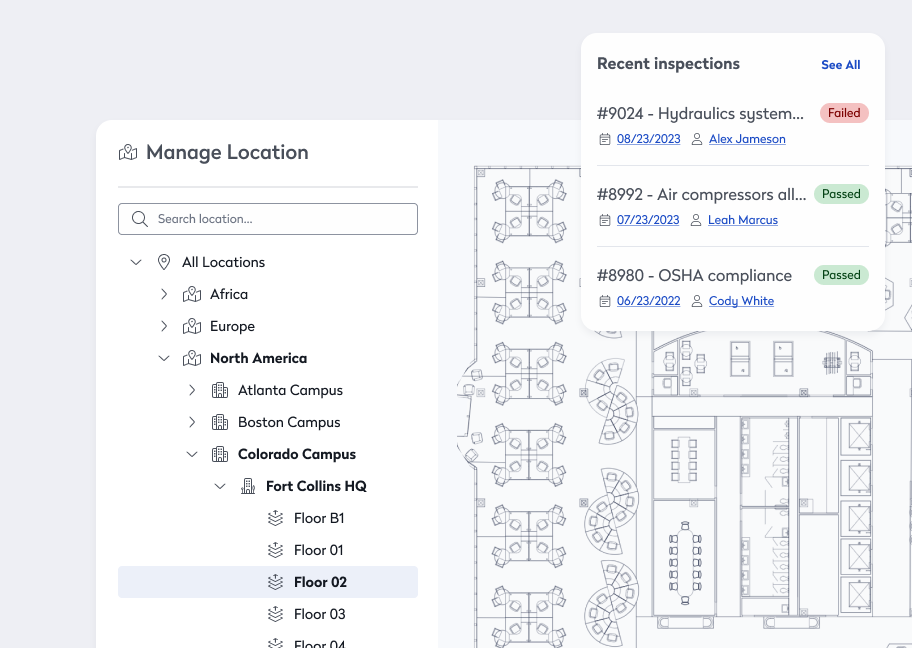This screenshot has width=912, height=648.
Task: Click the Manage Location title
Action: [x=227, y=152]
